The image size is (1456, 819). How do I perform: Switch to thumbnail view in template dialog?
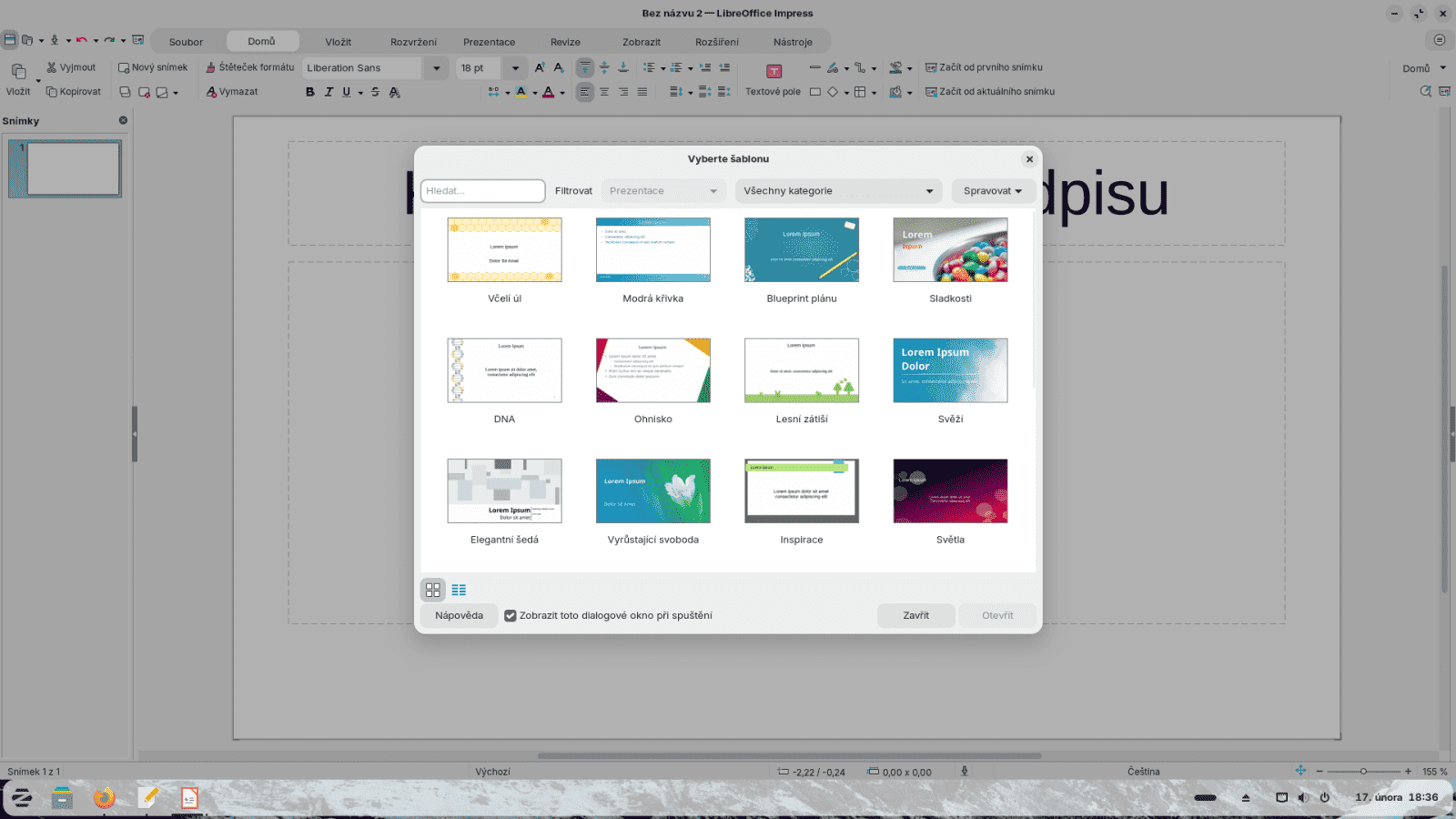pos(433,590)
